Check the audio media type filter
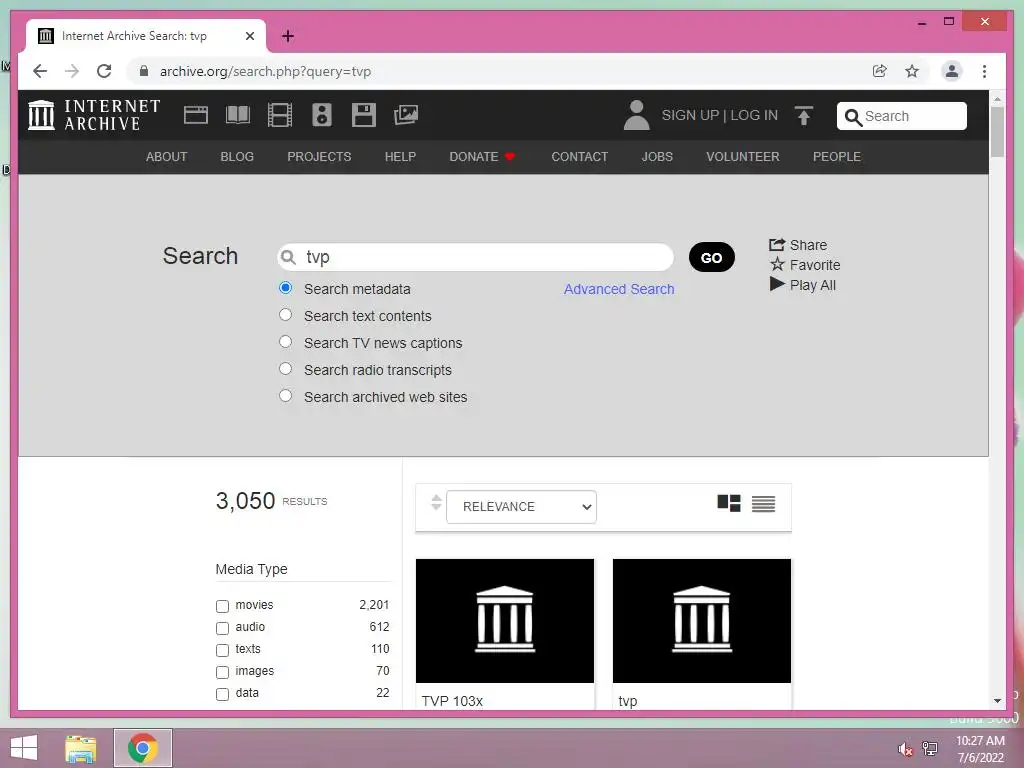 tap(222, 628)
